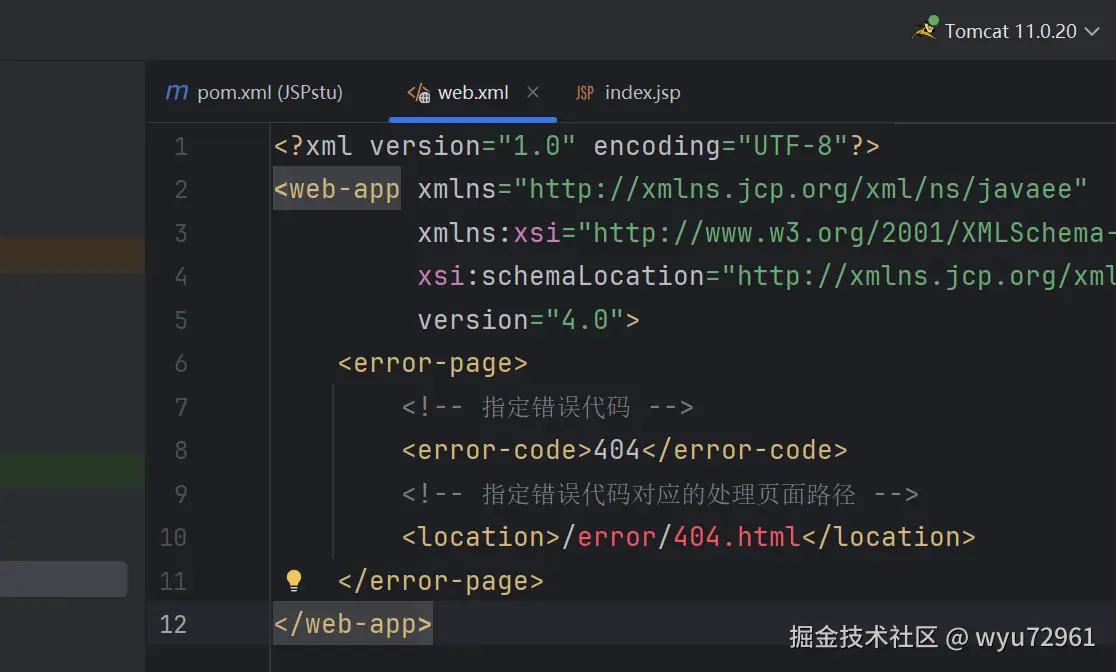The image size is (1116, 672).
Task: Click line number 1 in the gutter
Action: (x=181, y=147)
